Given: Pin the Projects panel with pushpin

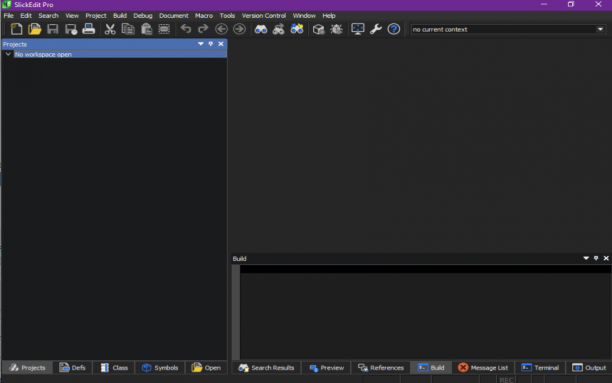Looking at the screenshot, I should click(211, 44).
